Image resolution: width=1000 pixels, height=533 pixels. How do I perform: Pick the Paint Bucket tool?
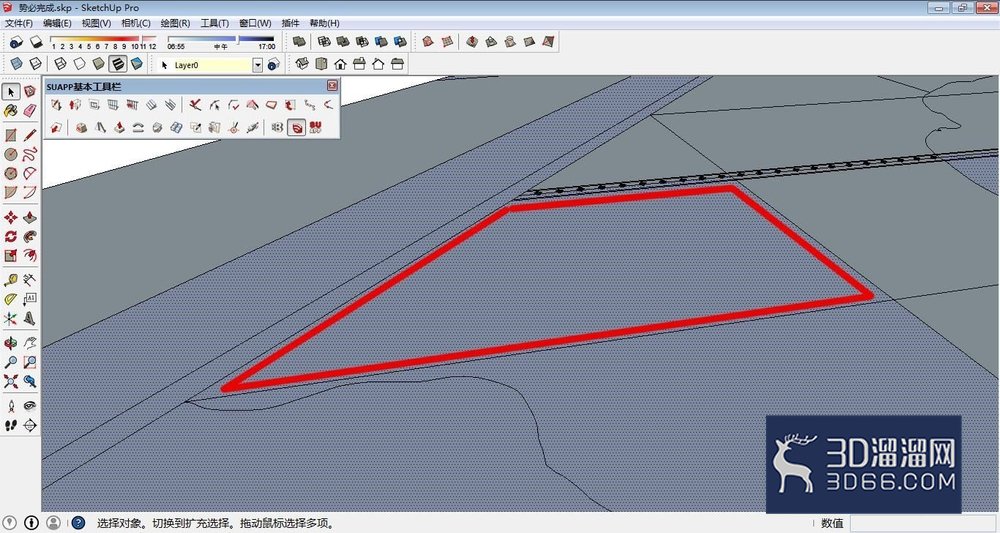(11, 111)
